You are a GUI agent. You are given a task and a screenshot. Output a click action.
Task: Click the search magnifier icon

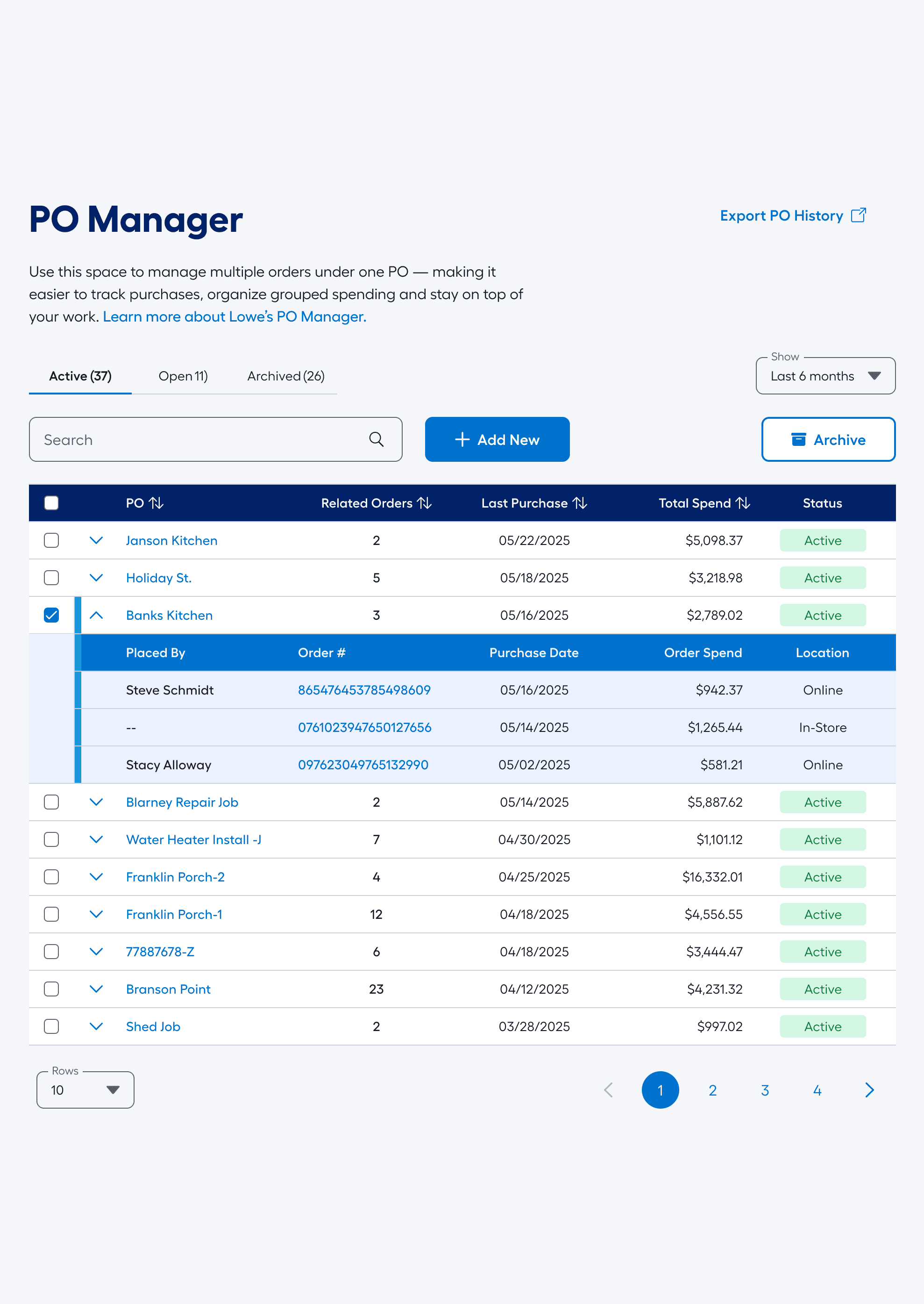tap(376, 439)
